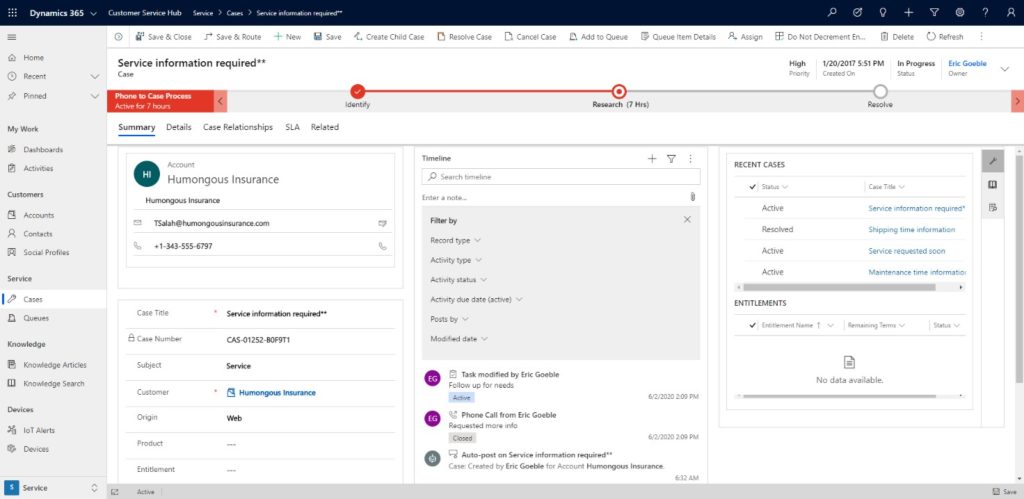Open the knowledge book icon in right side panel
Screen dimensions: 1024x499
point(993,185)
